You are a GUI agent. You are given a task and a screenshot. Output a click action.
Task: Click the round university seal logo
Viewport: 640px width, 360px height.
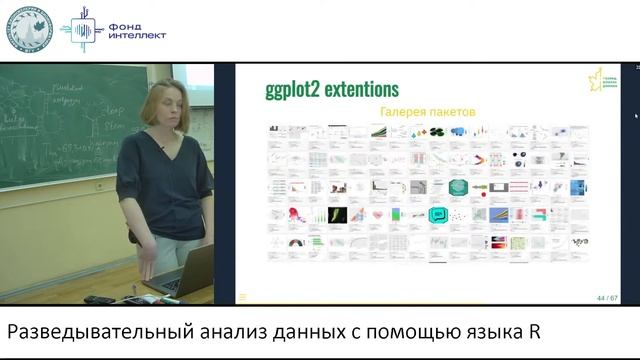pyautogui.click(x=29, y=30)
